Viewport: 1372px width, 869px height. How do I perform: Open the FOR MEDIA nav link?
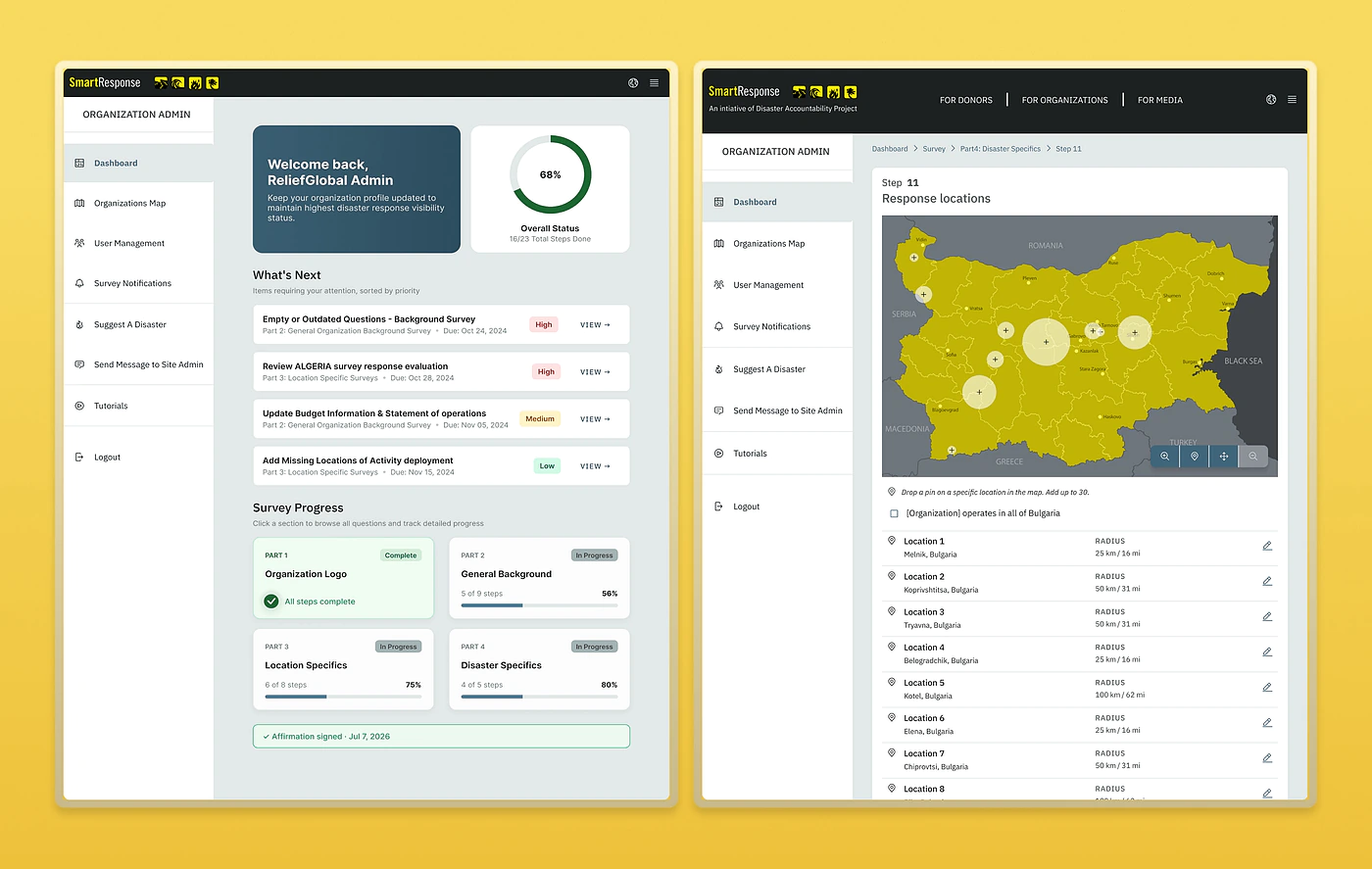[x=1160, y=100]
